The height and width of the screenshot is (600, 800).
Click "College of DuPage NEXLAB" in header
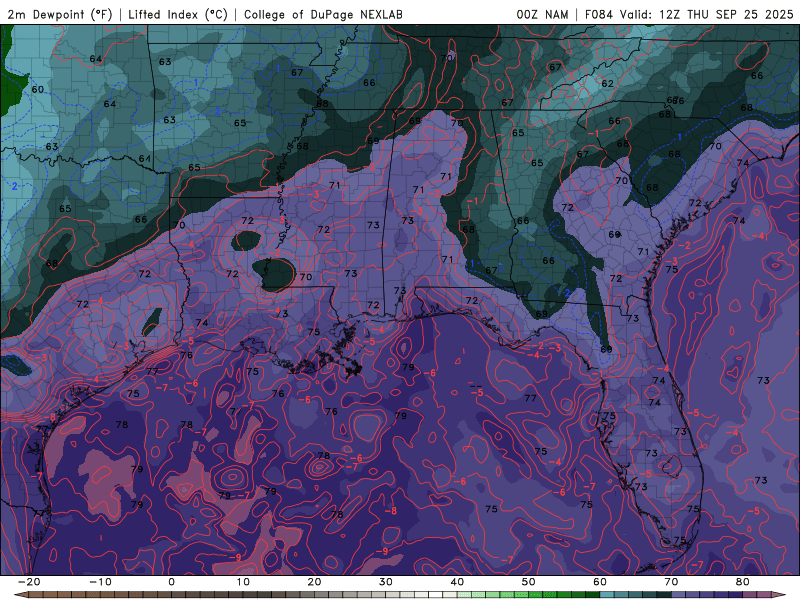[x=323, y=14]
